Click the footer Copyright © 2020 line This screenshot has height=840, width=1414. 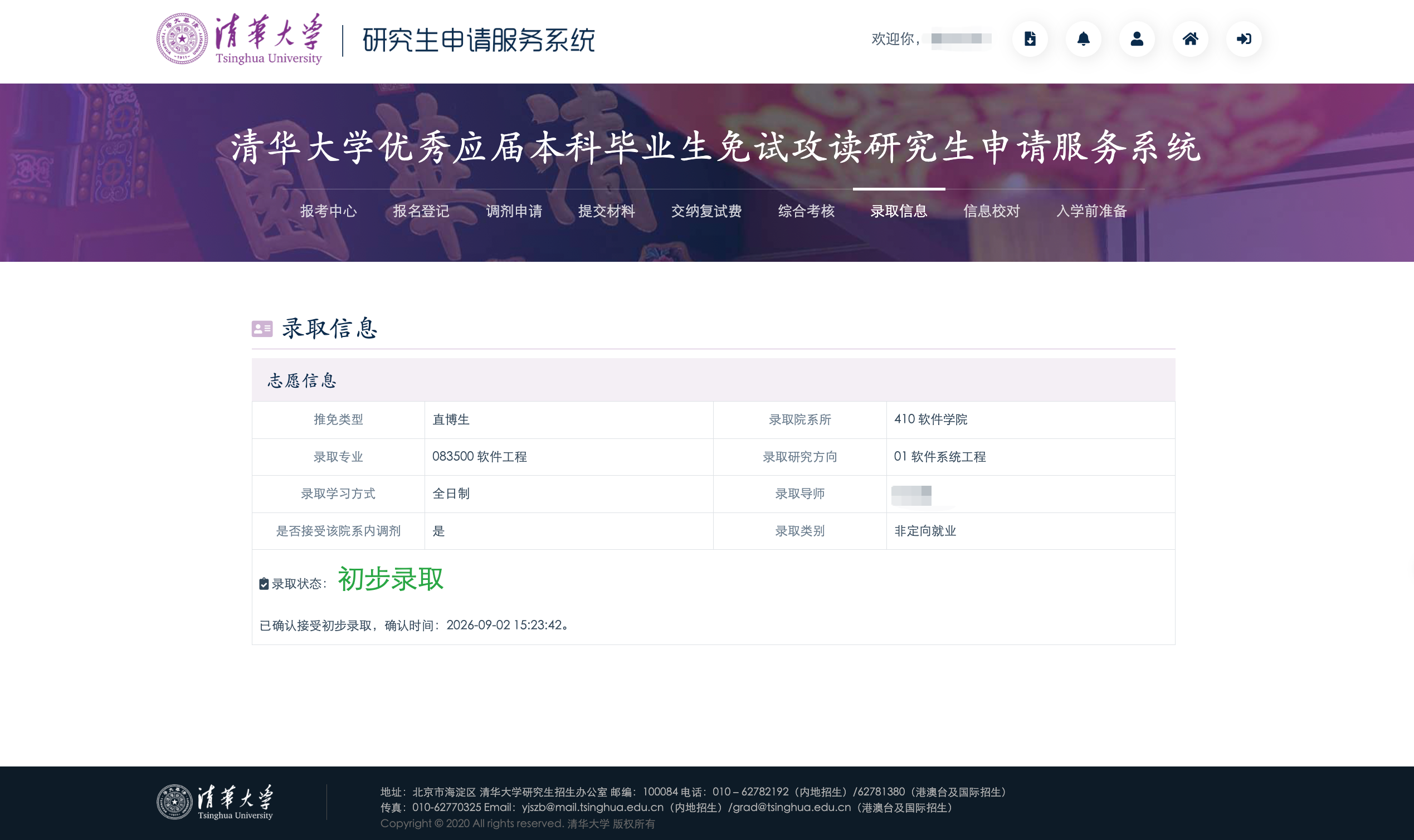tap(518, 824)
